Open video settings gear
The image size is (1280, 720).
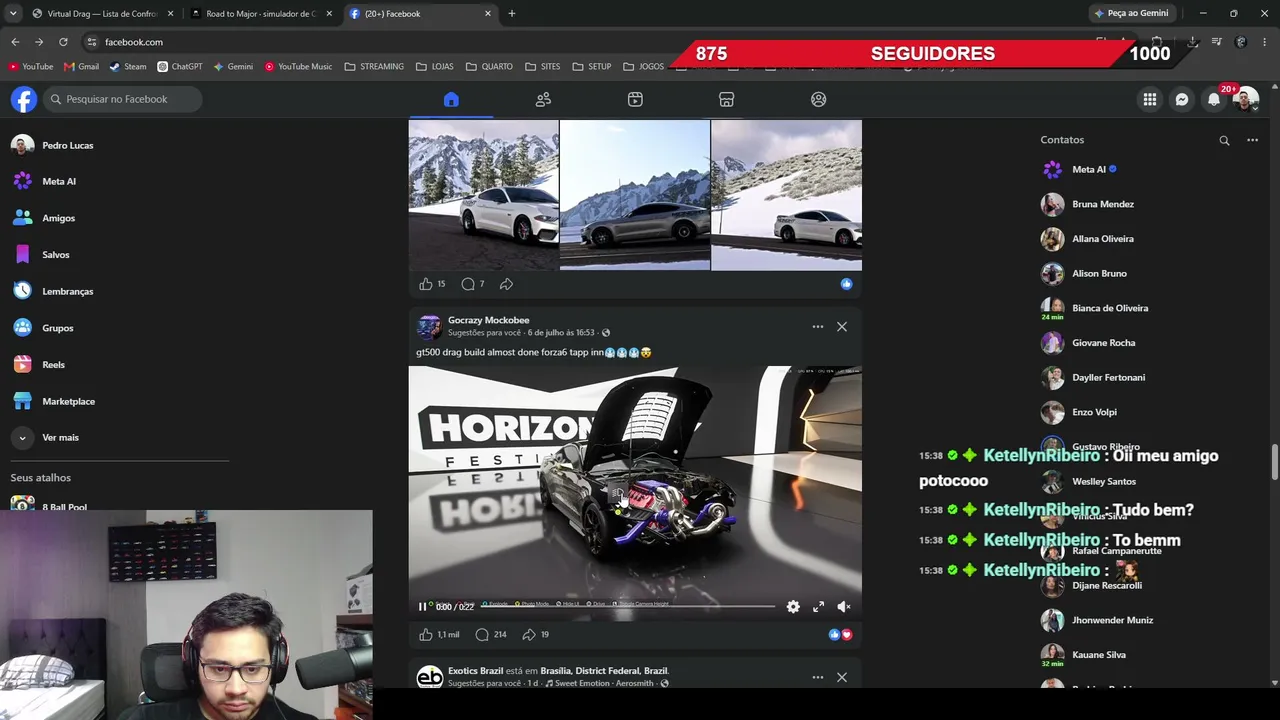[793, 607]
